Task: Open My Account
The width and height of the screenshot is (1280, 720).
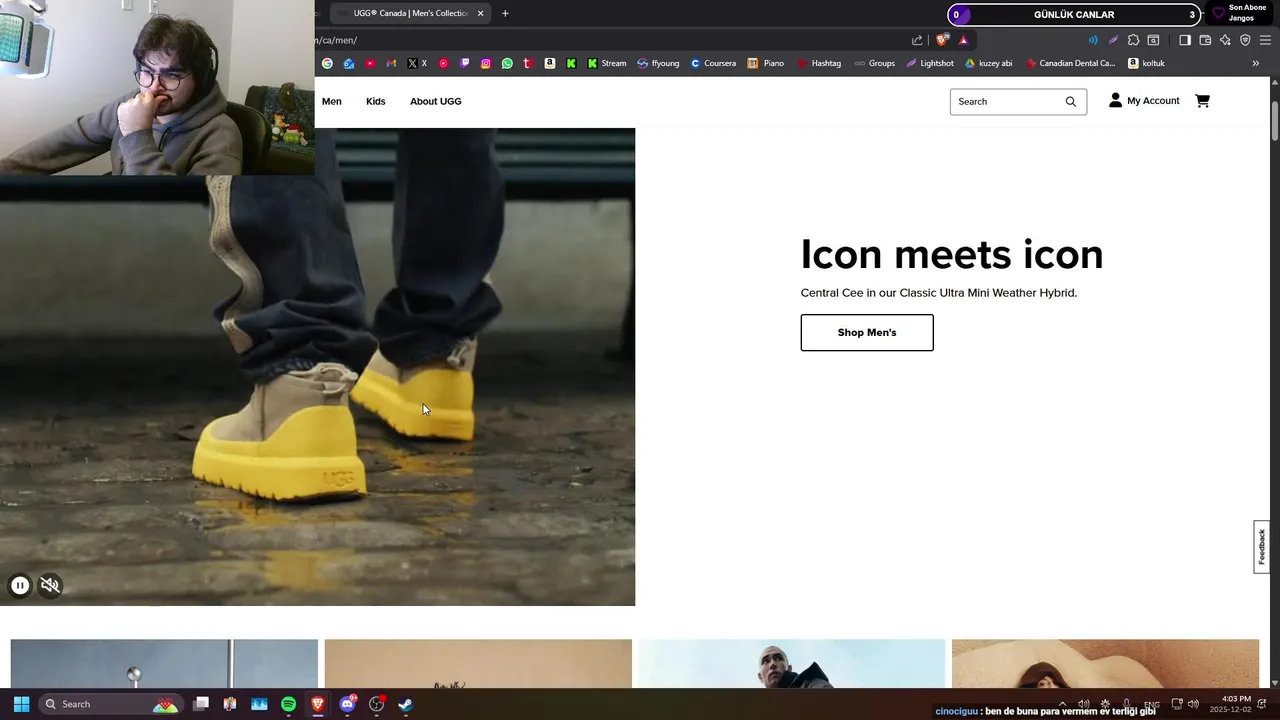Action: point(1144,101)
